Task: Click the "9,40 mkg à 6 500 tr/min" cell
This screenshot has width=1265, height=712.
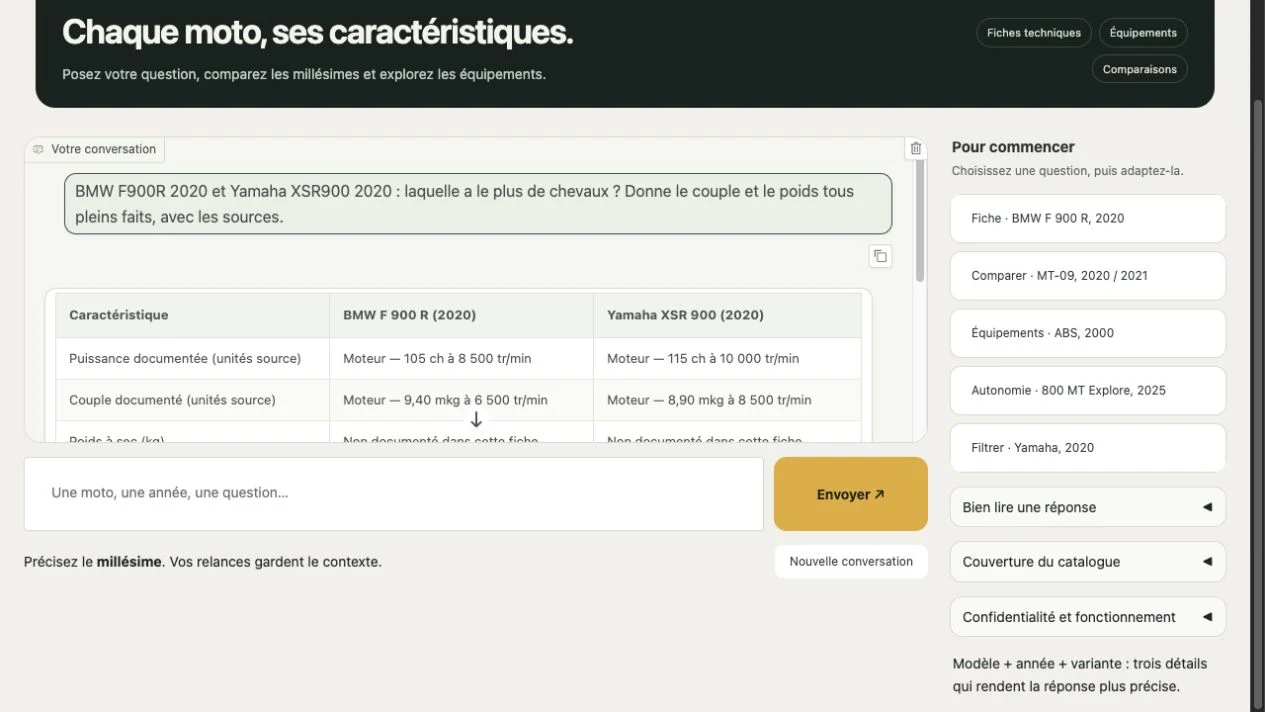Action: coord(461,400)
